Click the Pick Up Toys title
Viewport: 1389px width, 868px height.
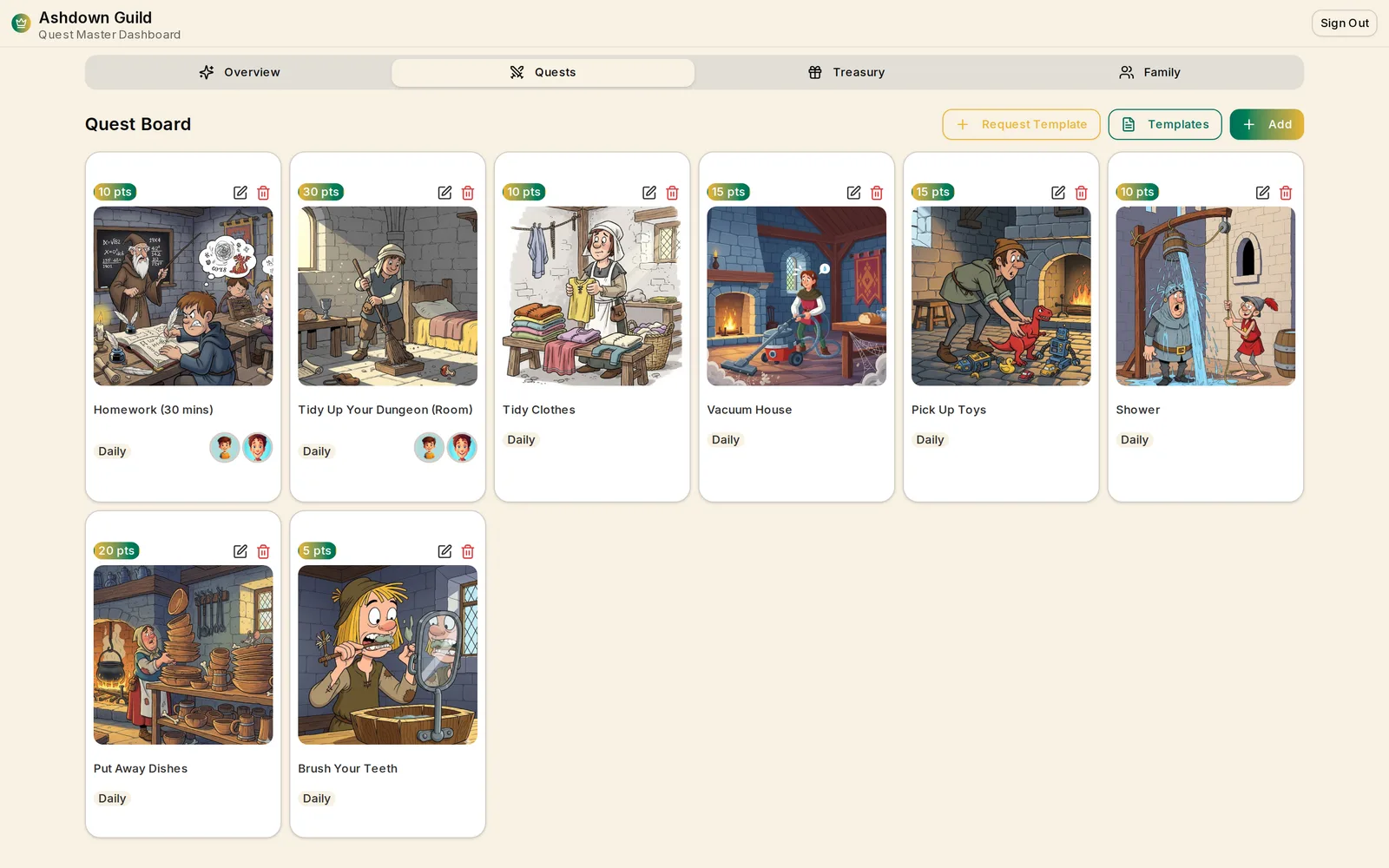tap(949, 410)
